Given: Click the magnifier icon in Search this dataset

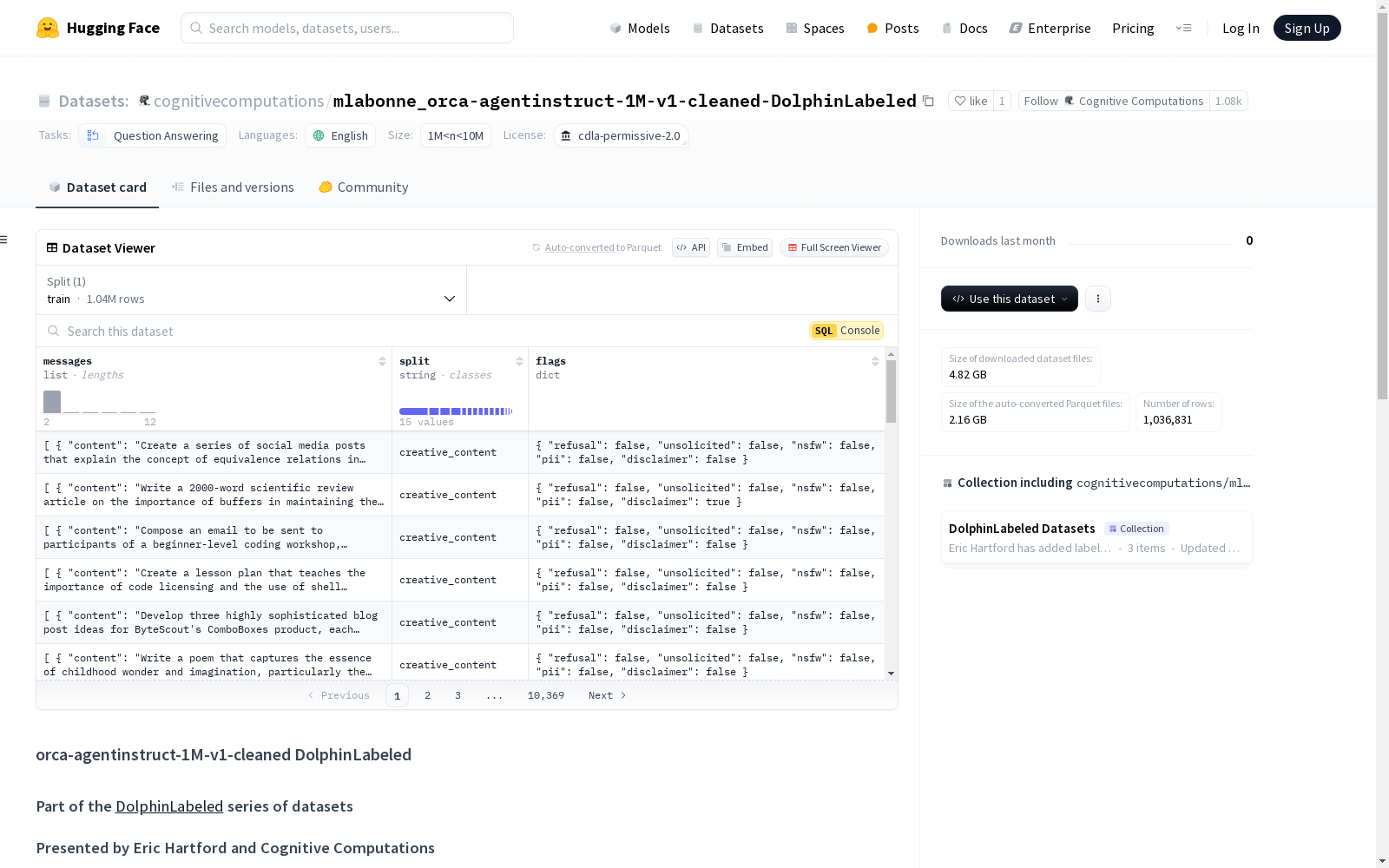Looking at the screenshot, I should (54, 331).
